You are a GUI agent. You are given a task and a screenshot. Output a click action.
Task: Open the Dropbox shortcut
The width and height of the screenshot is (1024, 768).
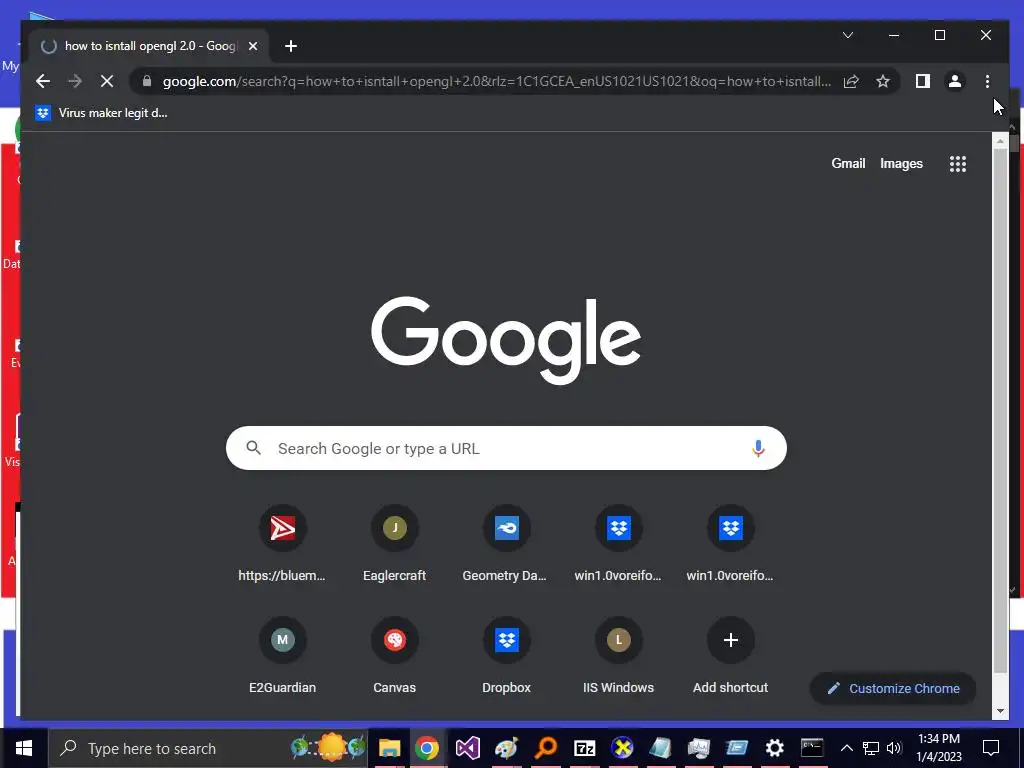point(506,656)
